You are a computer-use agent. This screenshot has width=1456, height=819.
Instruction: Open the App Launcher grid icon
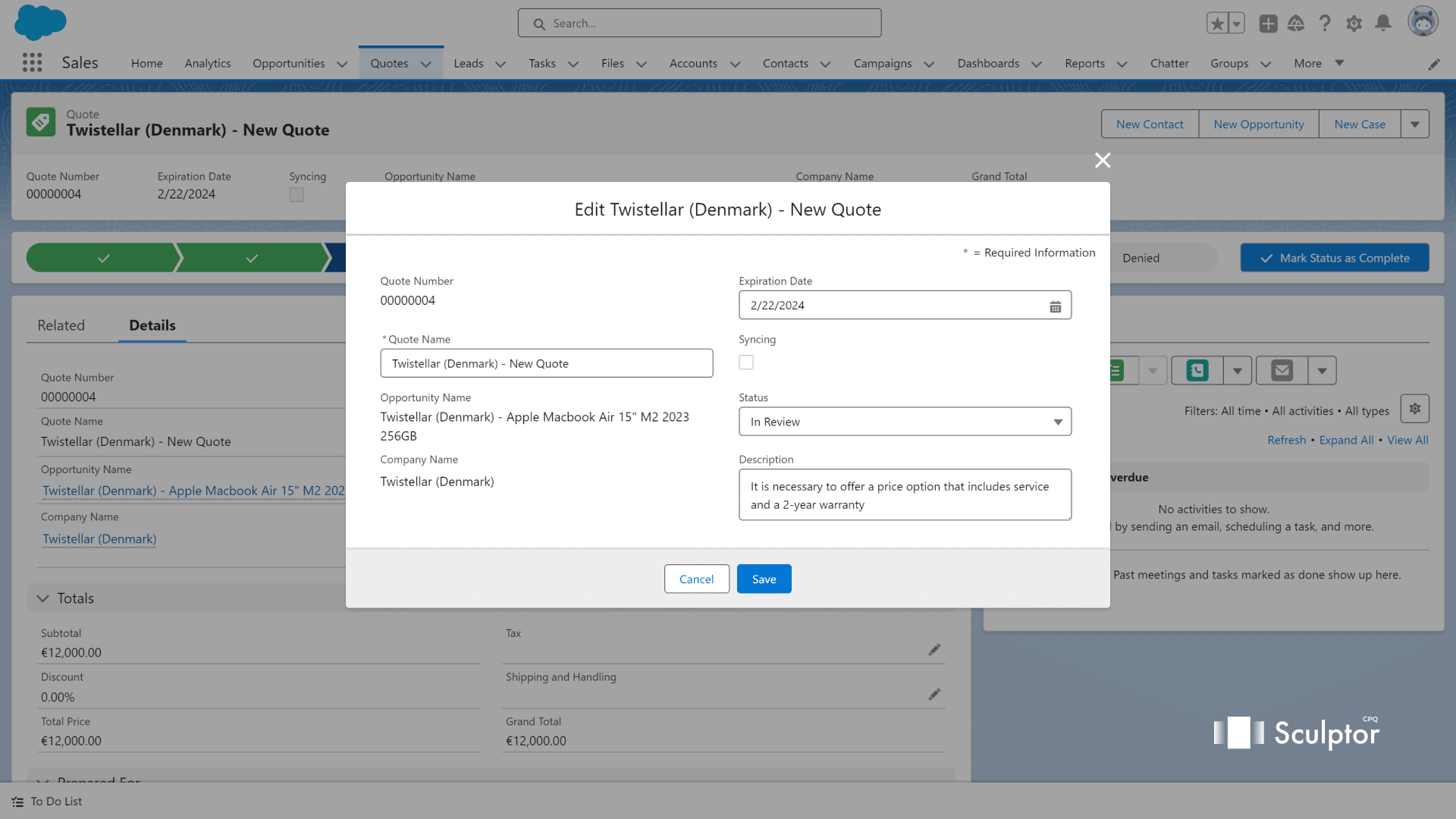[32, 63]
